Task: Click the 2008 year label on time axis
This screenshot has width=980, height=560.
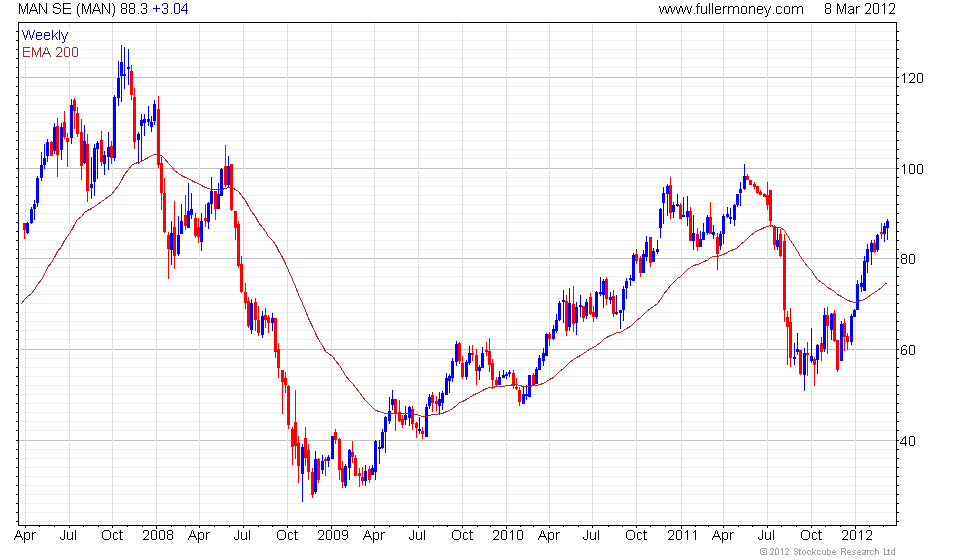Action: [x=158, y=536]
